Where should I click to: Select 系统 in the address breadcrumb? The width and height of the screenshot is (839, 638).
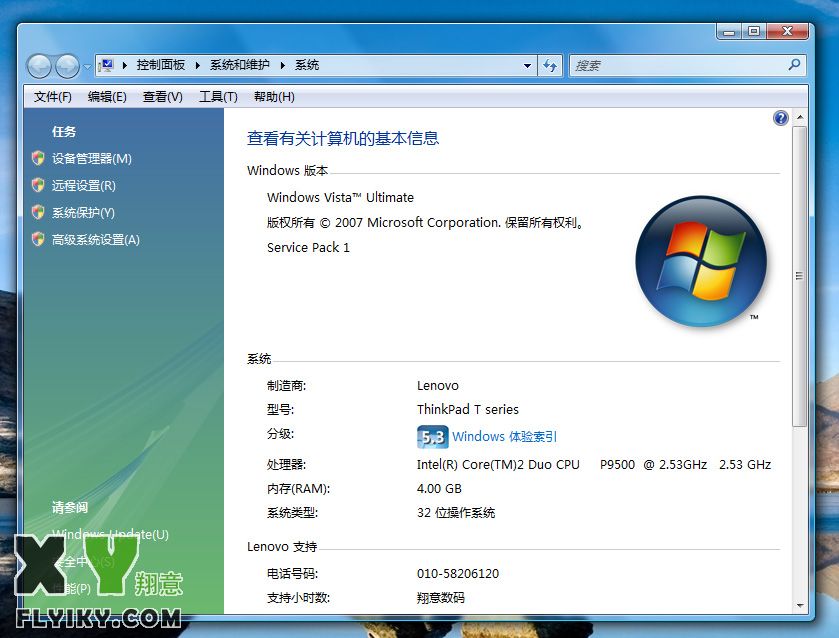pos(307,65)
